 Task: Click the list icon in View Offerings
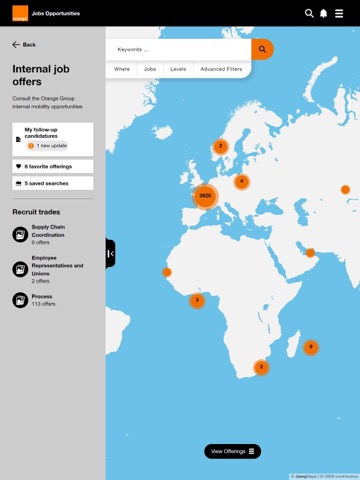pos(252,451)
